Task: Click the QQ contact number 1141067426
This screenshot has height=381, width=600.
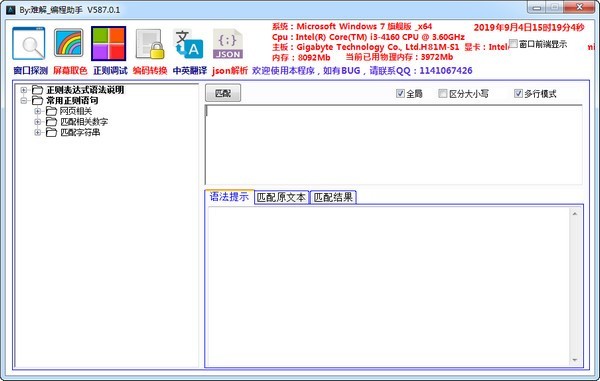Action: [446, 71]
